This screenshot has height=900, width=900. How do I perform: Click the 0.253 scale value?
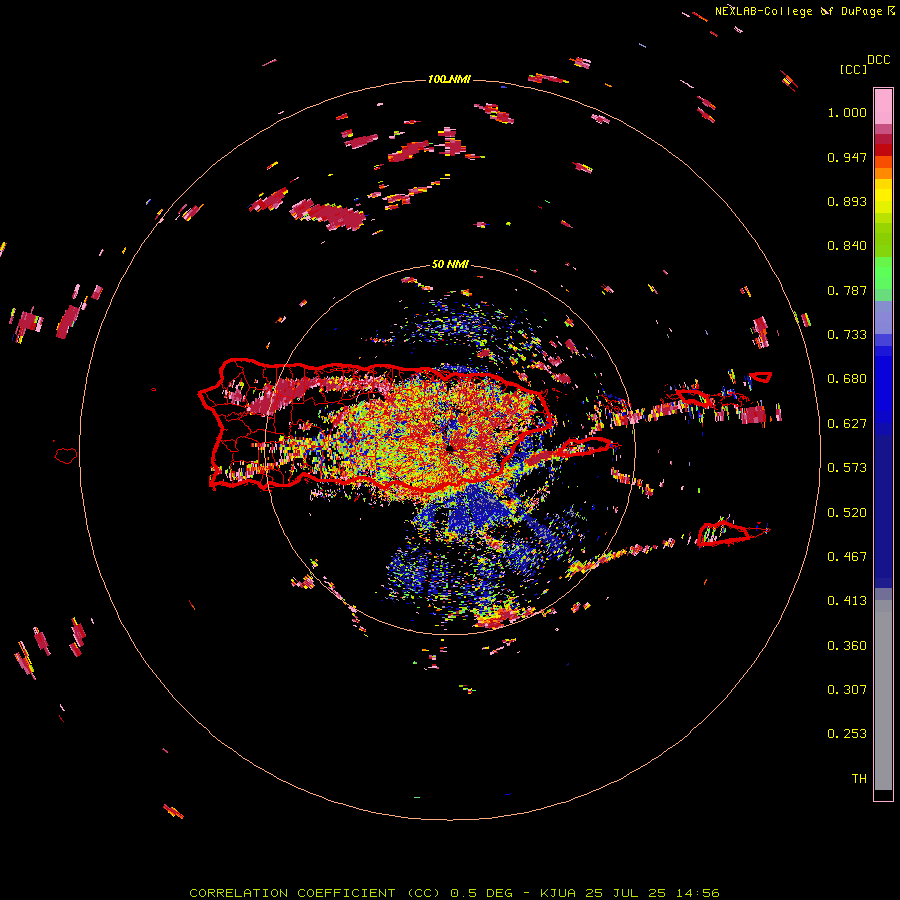[847, 734]
